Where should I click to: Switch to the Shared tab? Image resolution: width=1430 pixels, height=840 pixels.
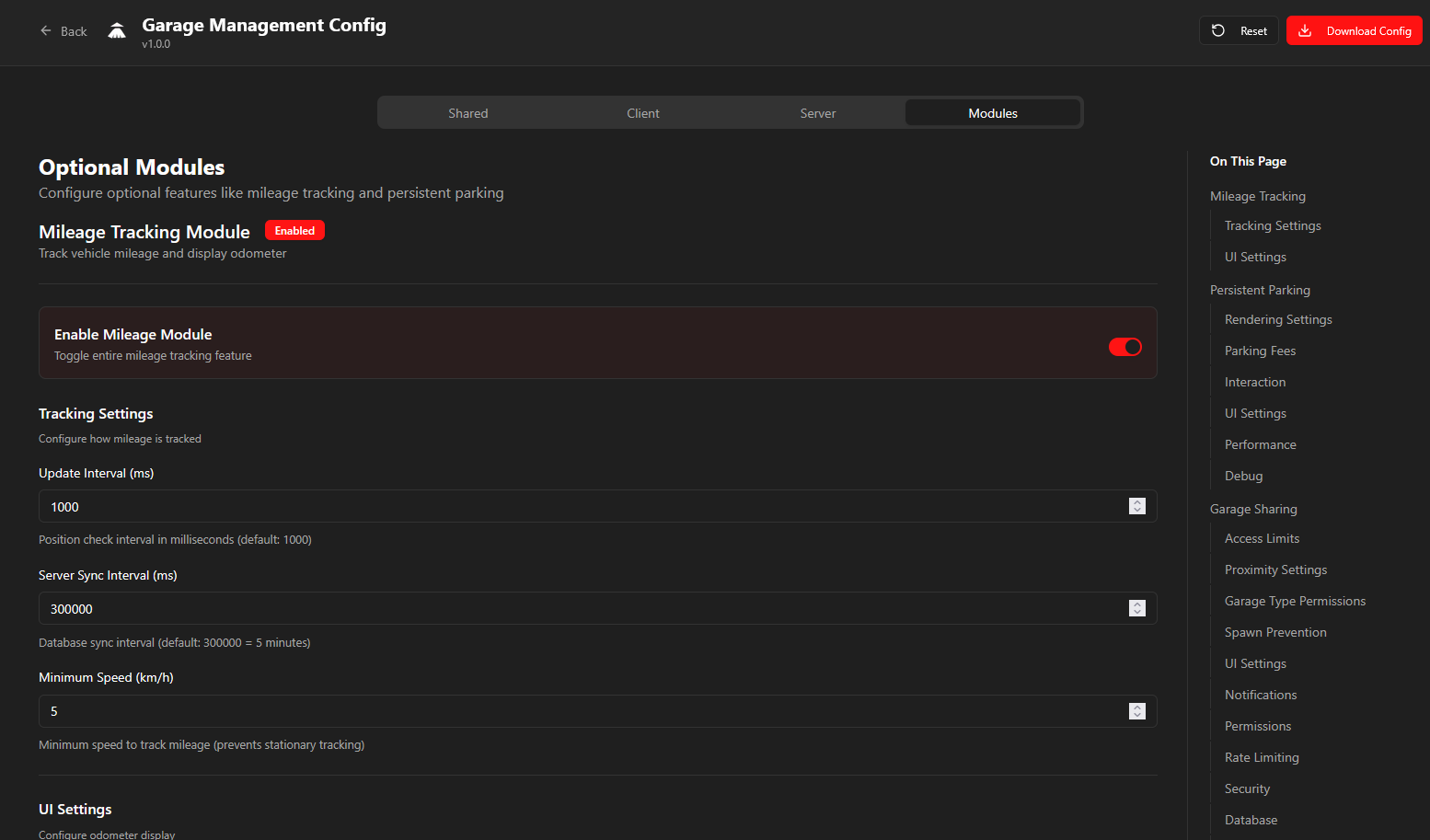pyautogui.click(x=467, y=113)
